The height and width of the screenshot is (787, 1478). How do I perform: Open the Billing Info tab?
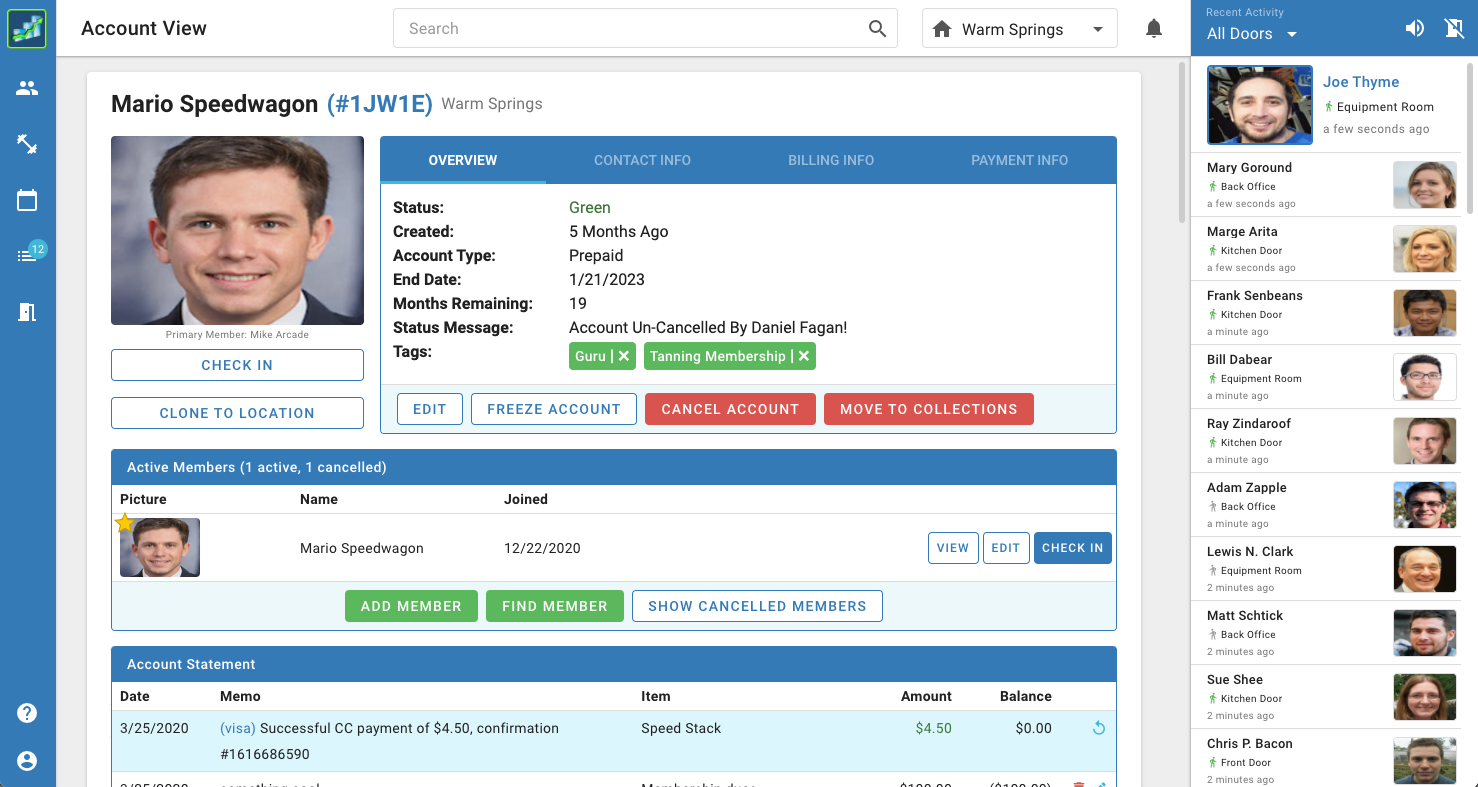(x=831, y=160)
